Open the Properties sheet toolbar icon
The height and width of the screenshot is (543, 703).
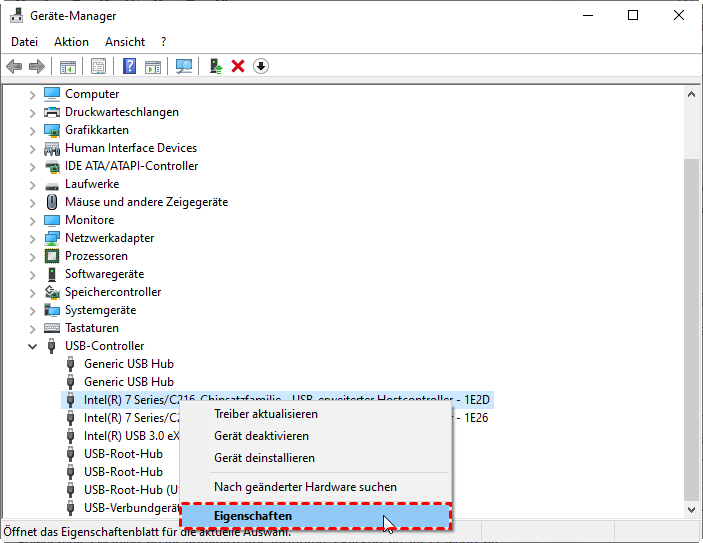tap(99, 67)
